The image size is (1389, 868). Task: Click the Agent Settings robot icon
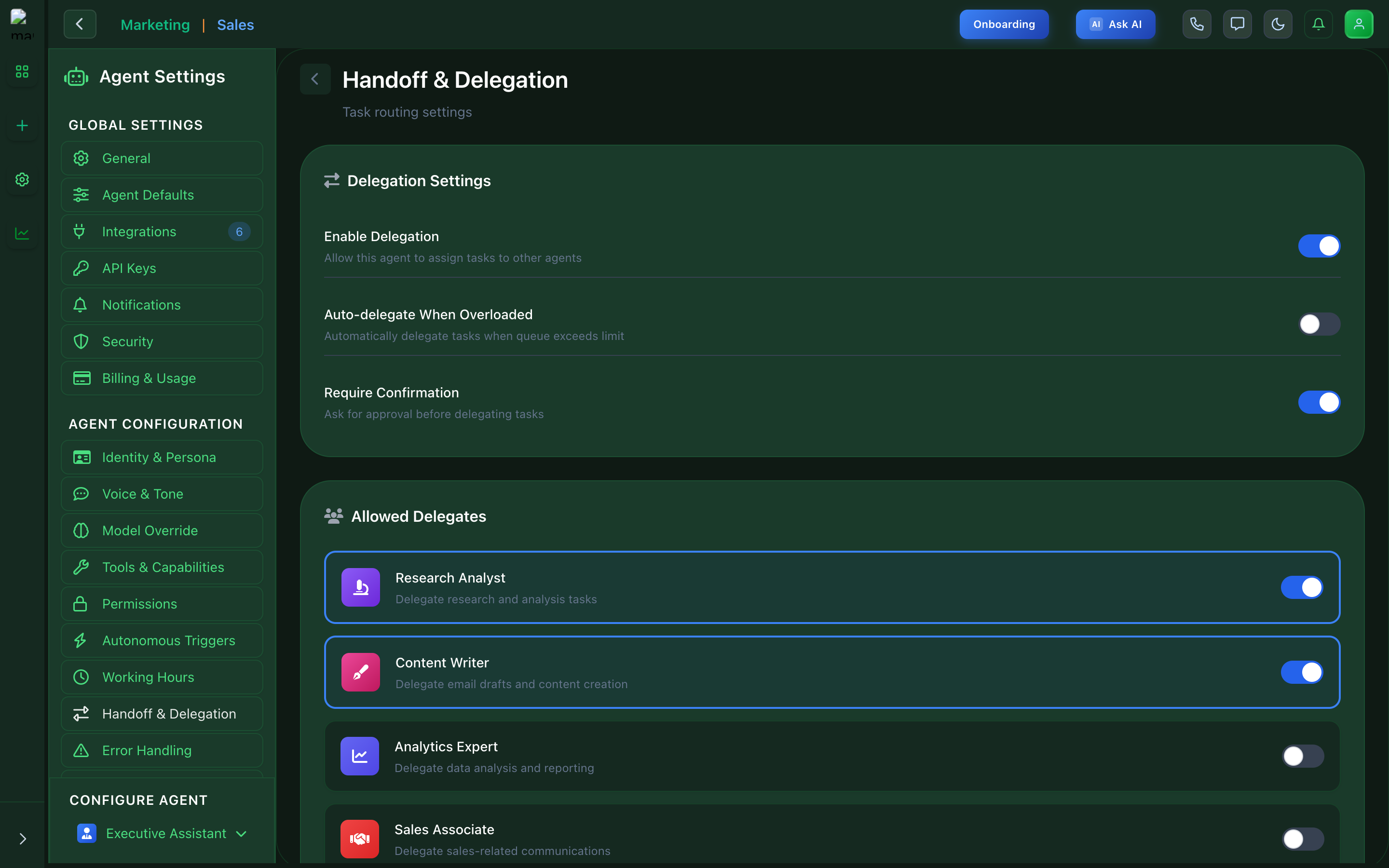tap(76, 76)
